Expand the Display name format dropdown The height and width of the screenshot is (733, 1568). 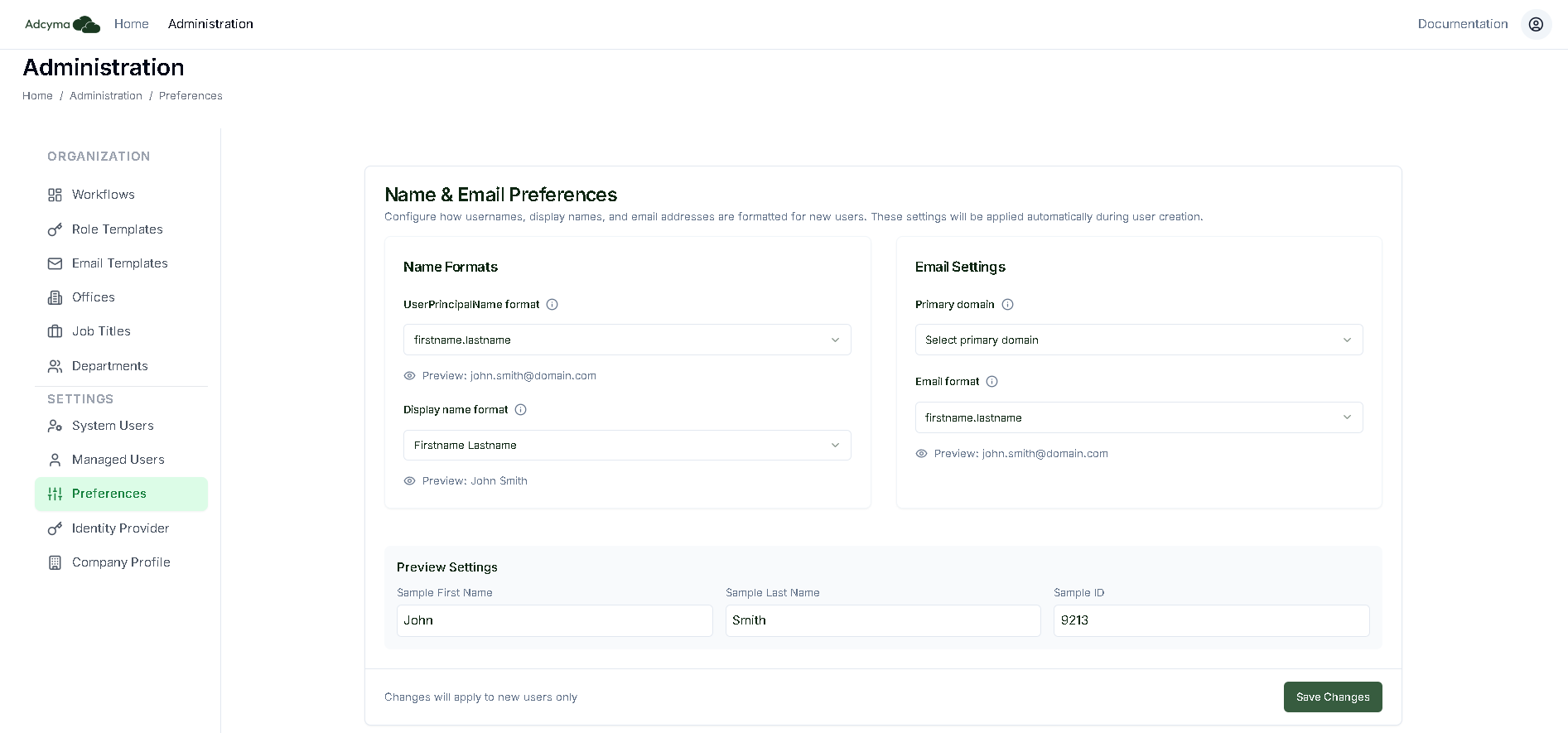tap(627, 446)
